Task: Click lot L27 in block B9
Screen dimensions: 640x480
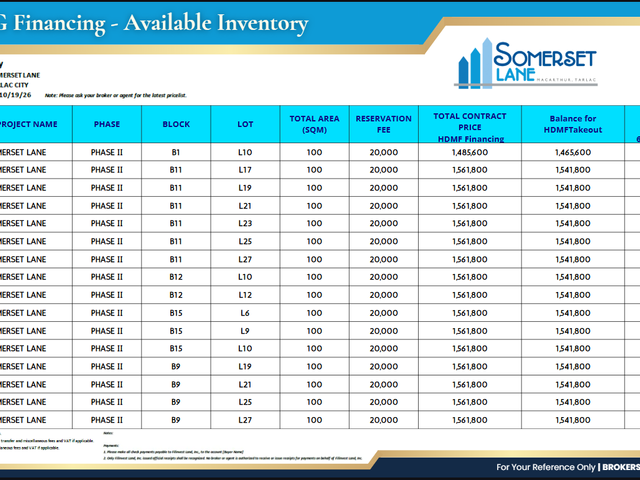Action: (245, 420)
